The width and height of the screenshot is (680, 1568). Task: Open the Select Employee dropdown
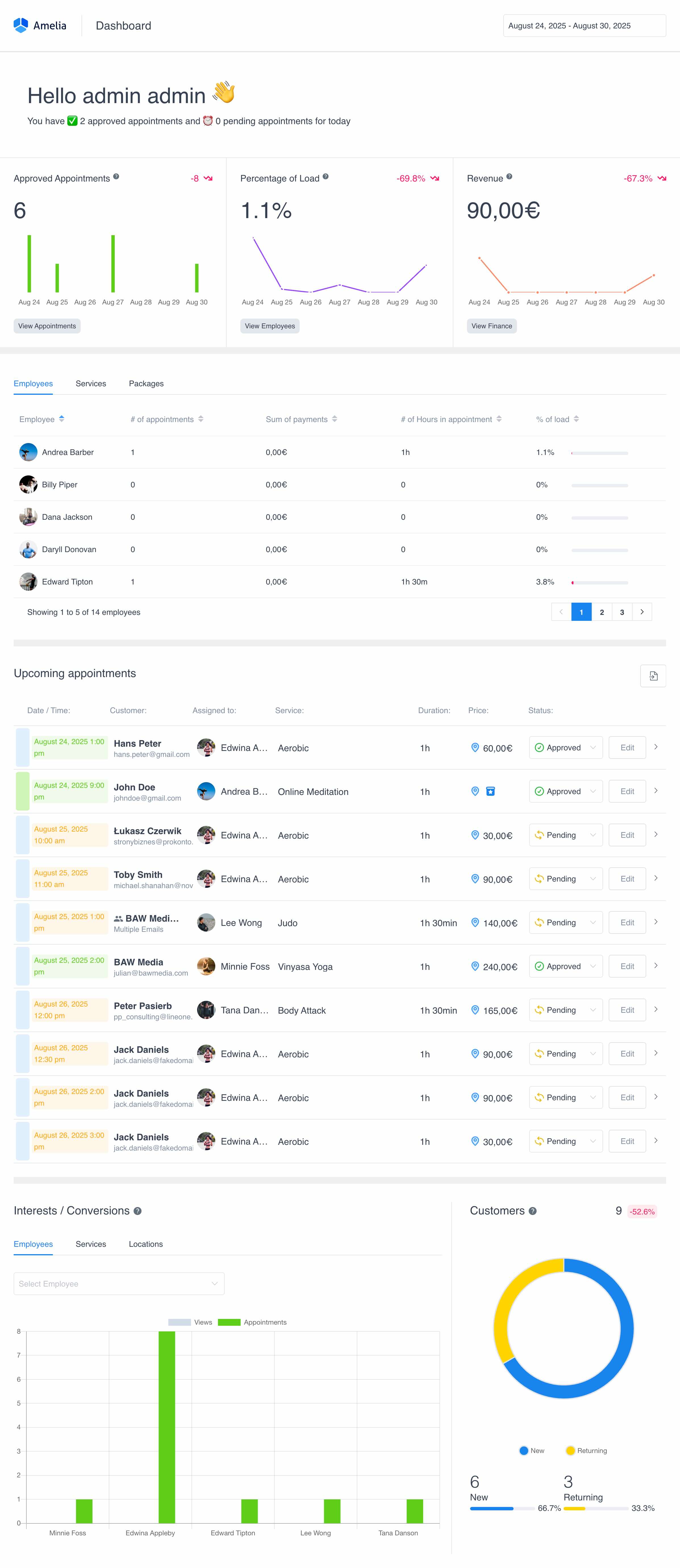coord(119,1284)
